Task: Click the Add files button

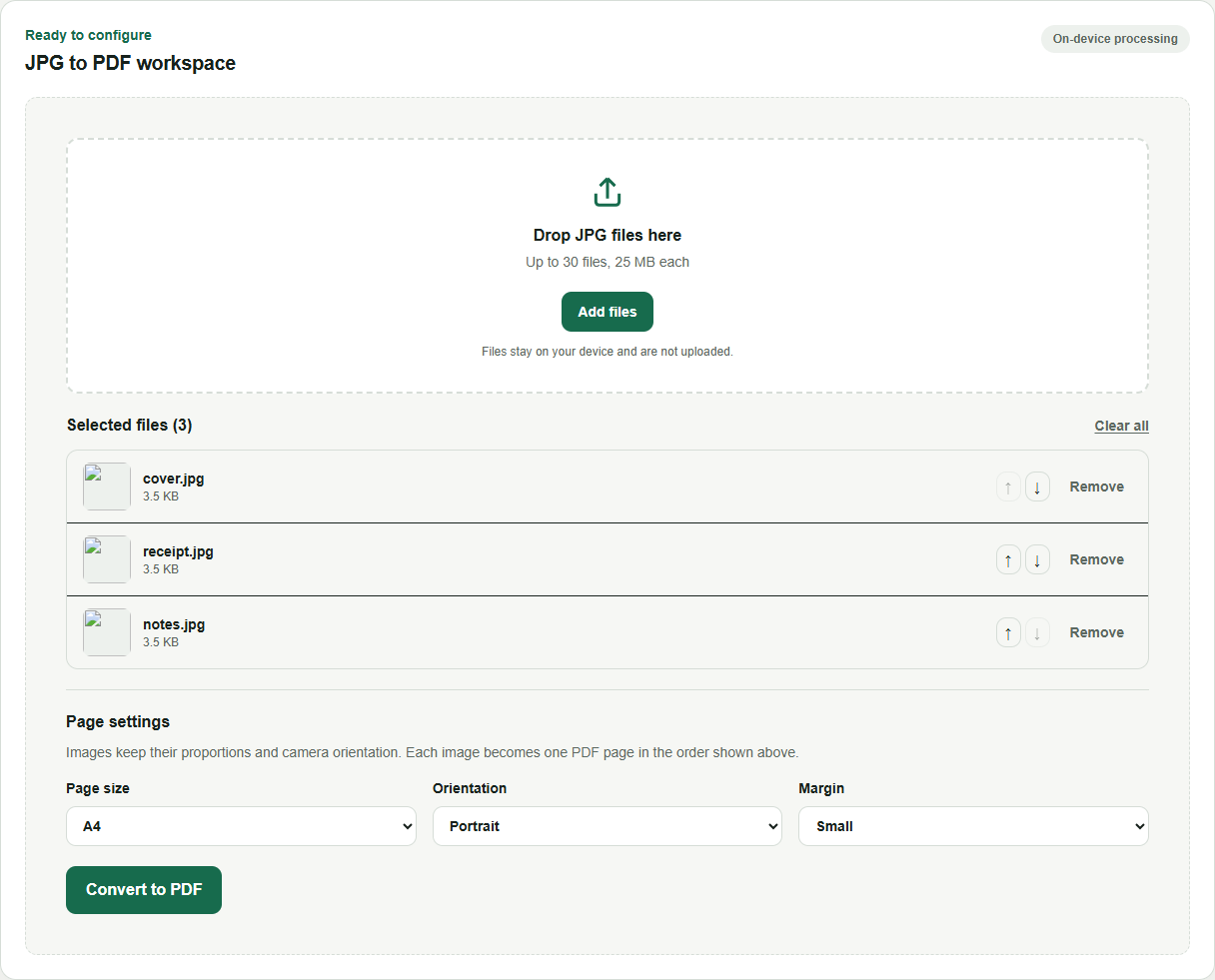Action: click(607, 312)
